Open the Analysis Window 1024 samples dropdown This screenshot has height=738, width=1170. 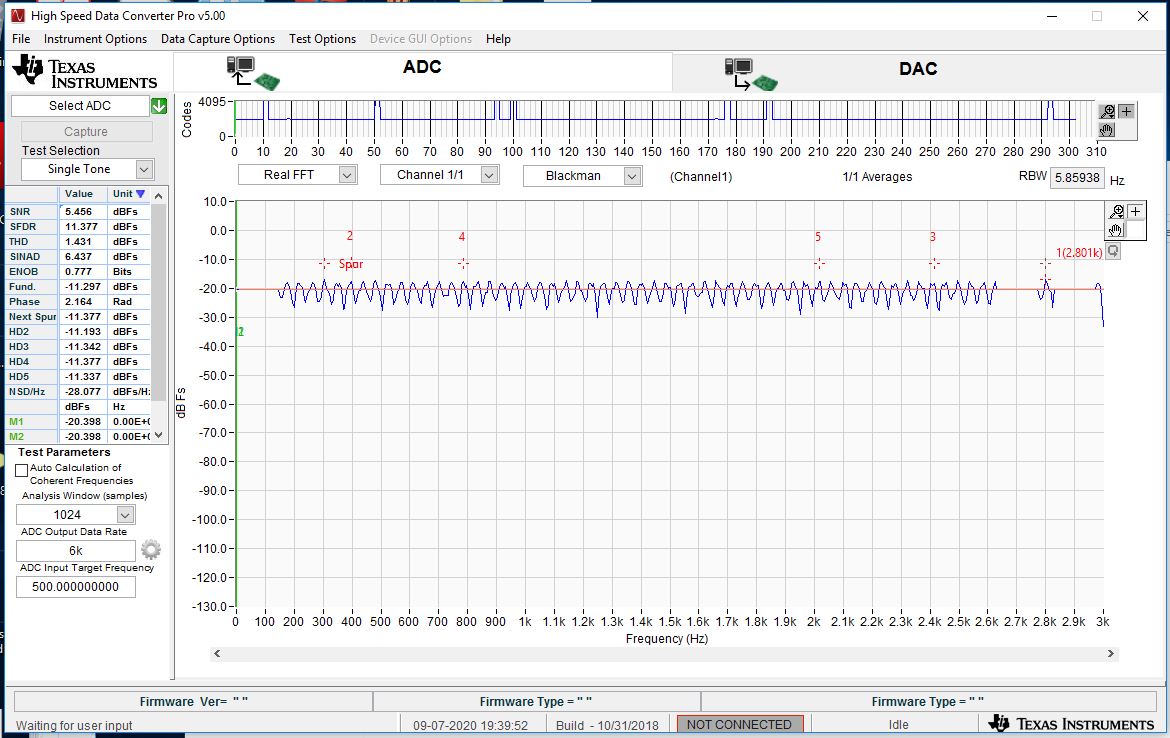tap(125, 515)
